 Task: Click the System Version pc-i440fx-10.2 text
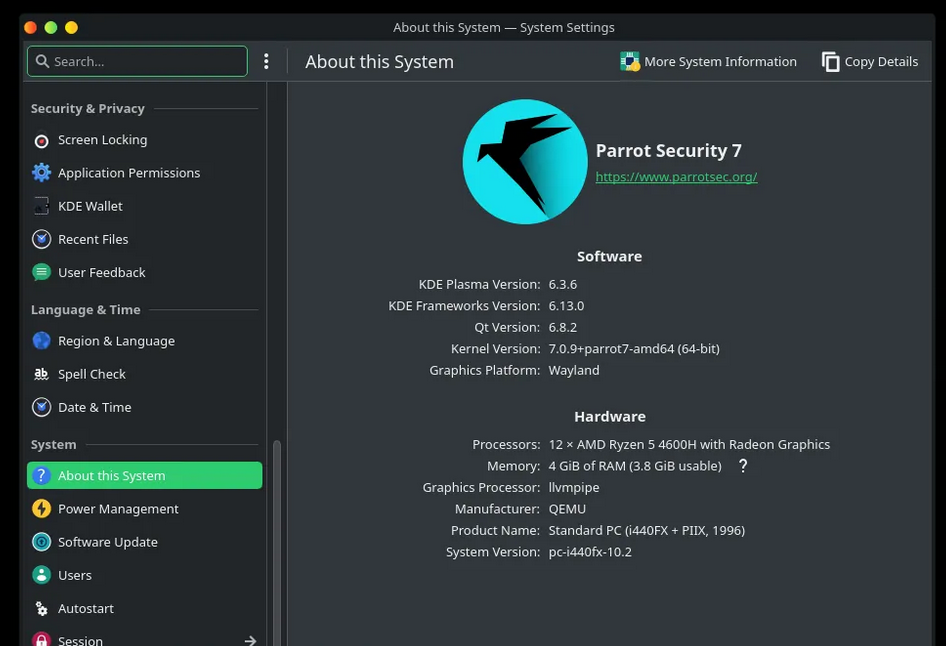590,552
